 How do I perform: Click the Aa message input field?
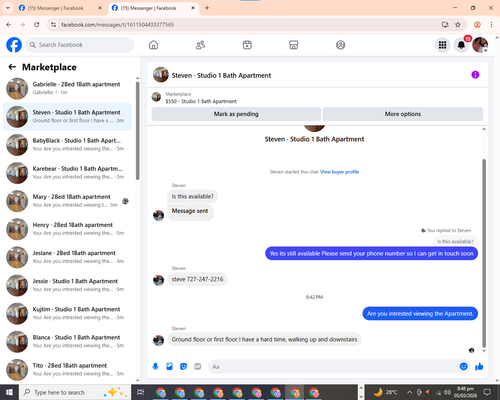333,367
